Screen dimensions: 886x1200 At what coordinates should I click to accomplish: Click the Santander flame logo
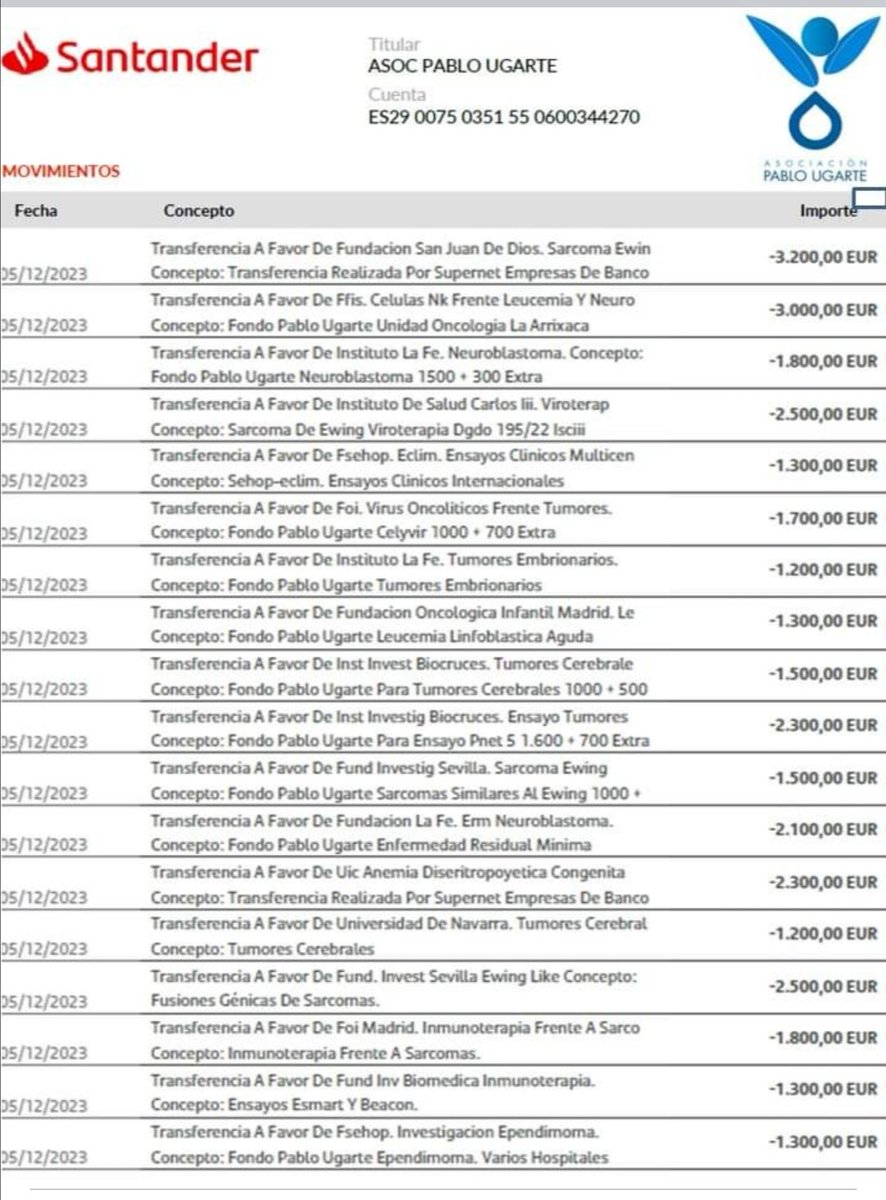(24, 55)
